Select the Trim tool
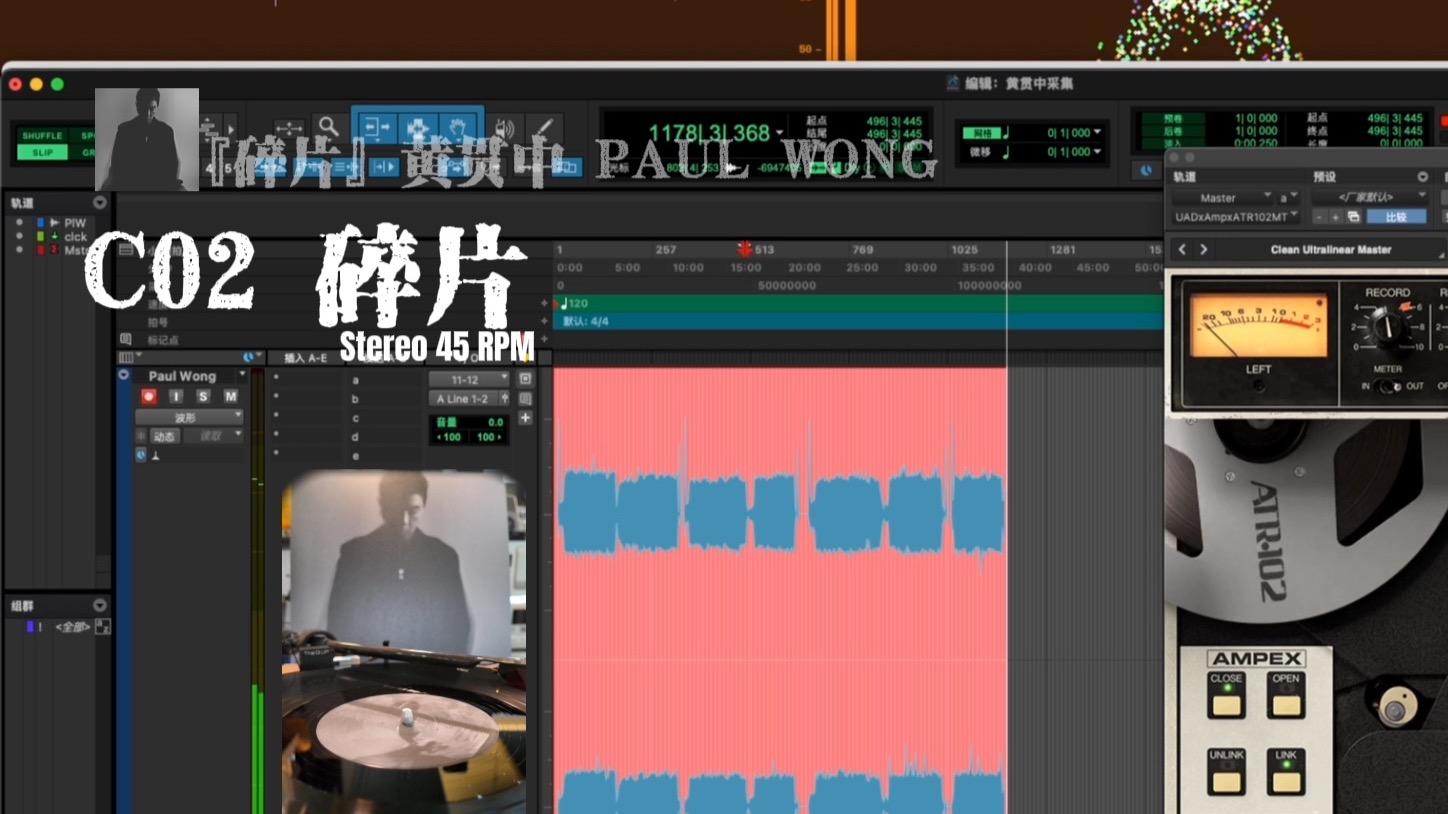Viewport: 1448px width, 814px height. (x=378, y=129)
